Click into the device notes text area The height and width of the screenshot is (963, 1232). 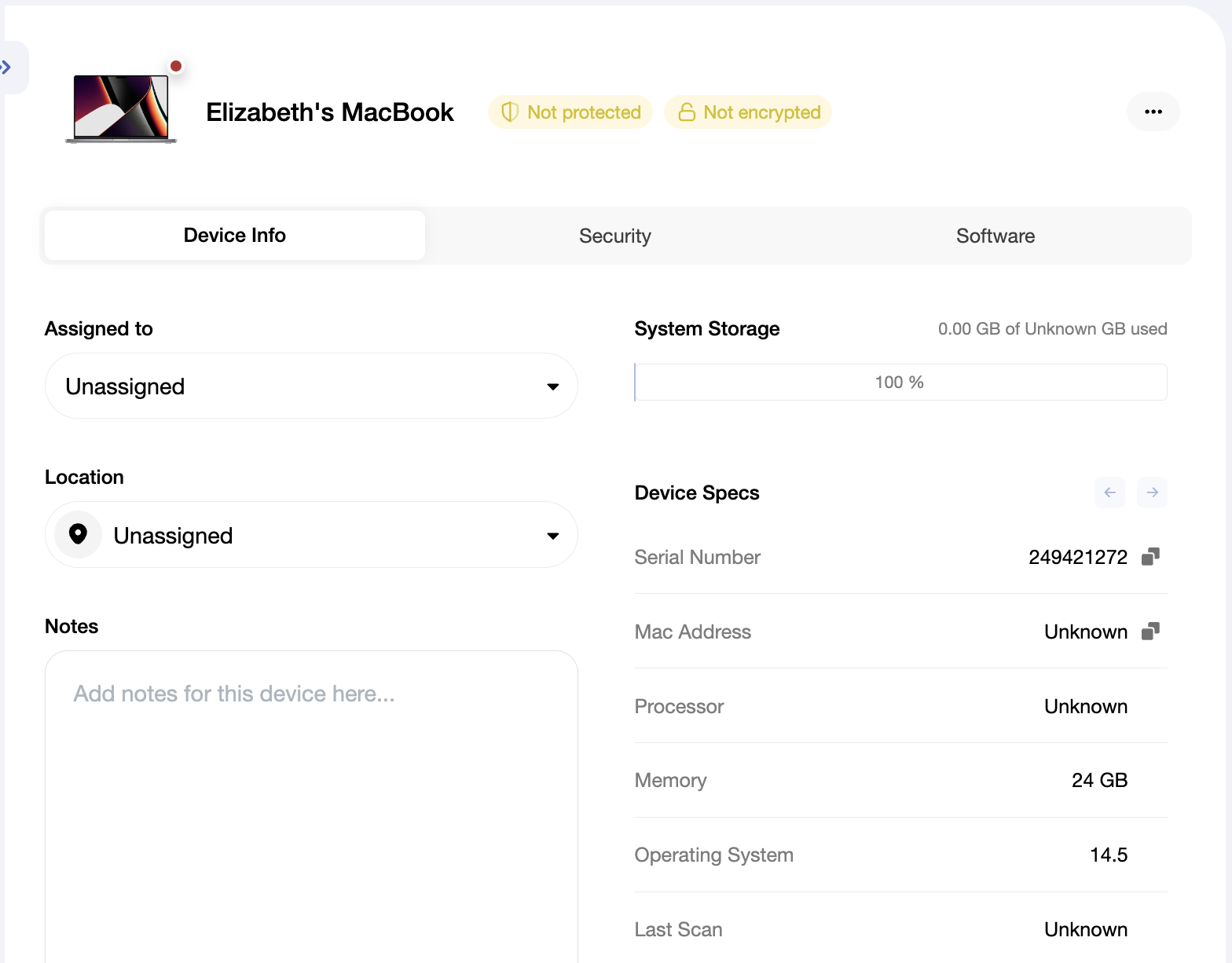click(311, 807)
